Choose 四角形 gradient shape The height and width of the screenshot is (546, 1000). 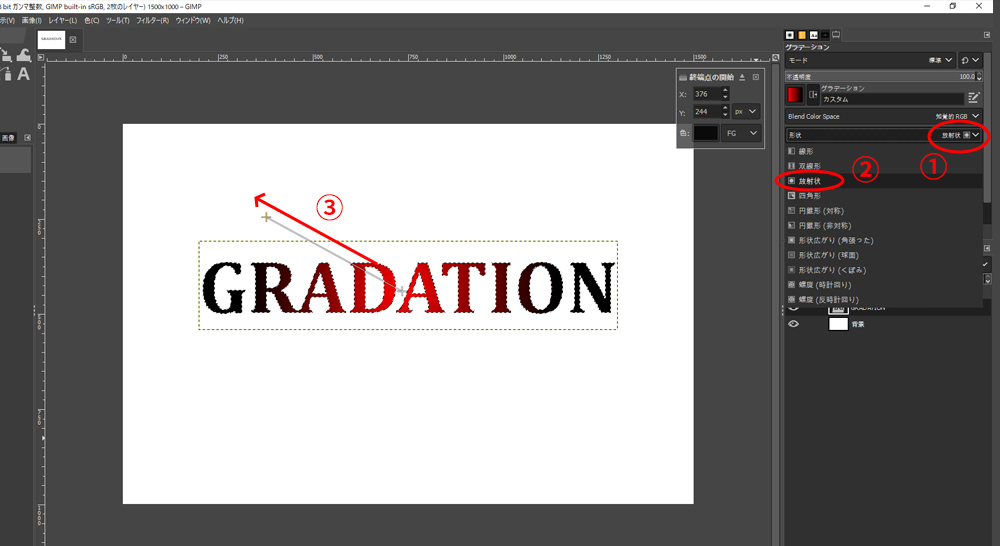coord(883,196)
